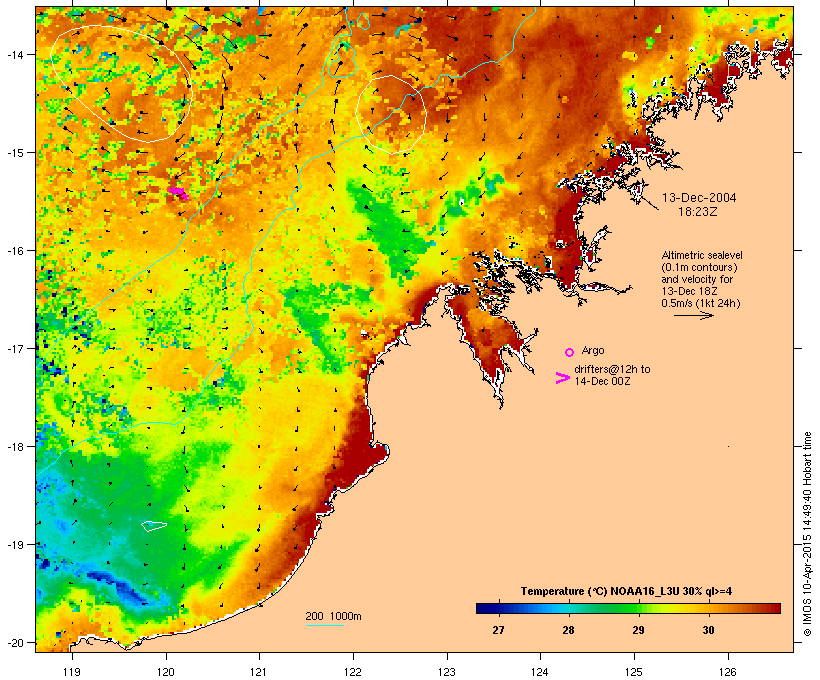Click the cyan 200 1000m isobath legend line
The height and width of the screenshot is (680, 820).
click(325, 626)
